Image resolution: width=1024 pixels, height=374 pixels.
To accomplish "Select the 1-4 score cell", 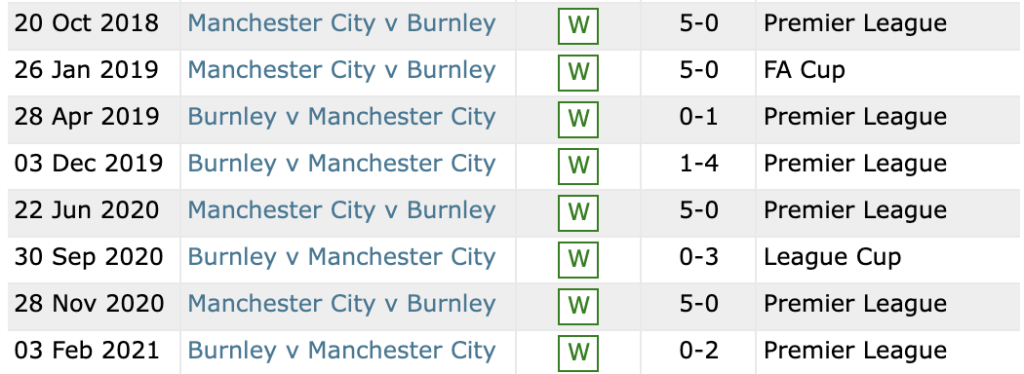I will coord(699,163).
